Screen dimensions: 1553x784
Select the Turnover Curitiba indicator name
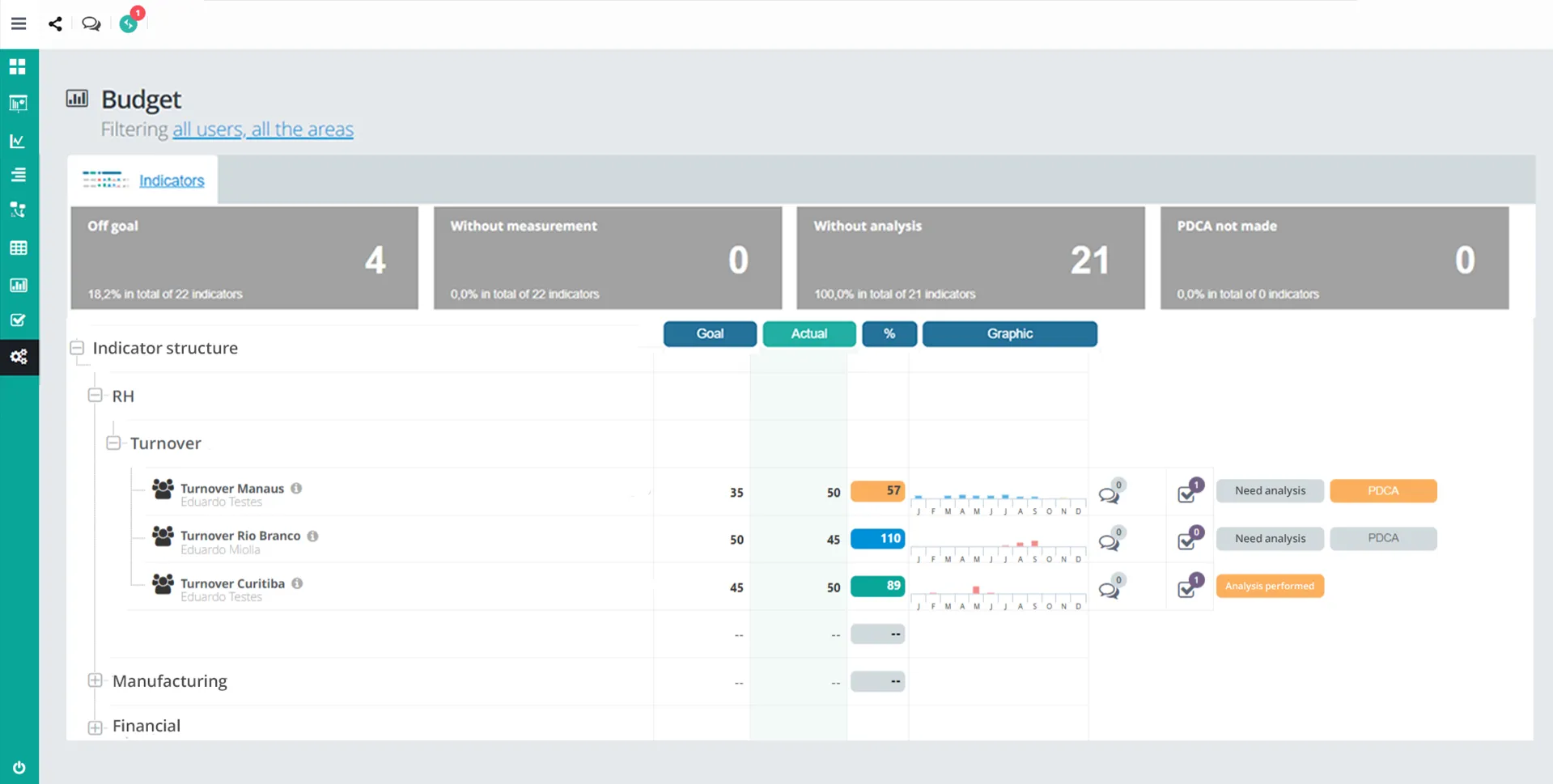pyautogui.click(x=232, y=583)
